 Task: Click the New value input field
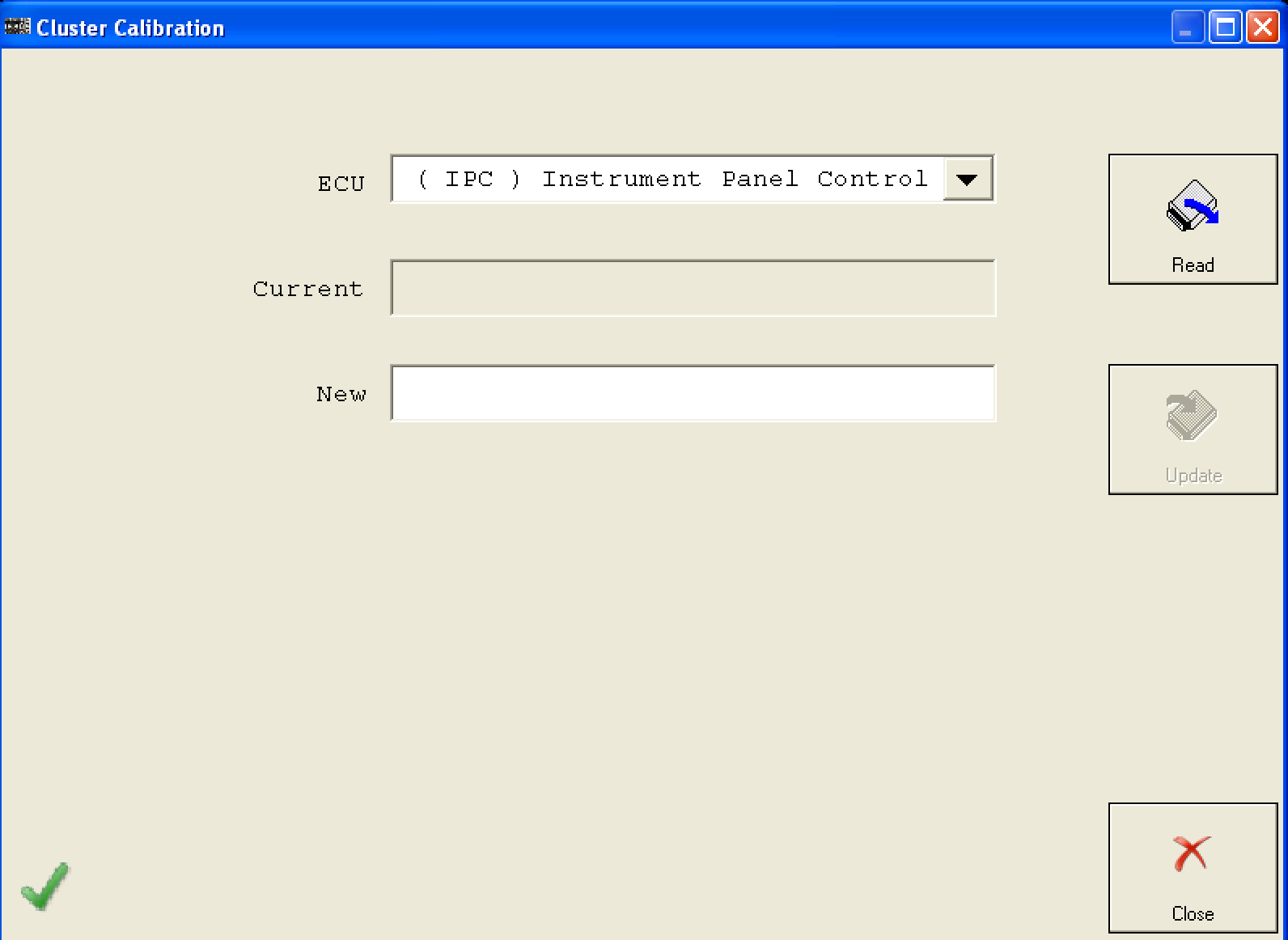tap(693, 393)
